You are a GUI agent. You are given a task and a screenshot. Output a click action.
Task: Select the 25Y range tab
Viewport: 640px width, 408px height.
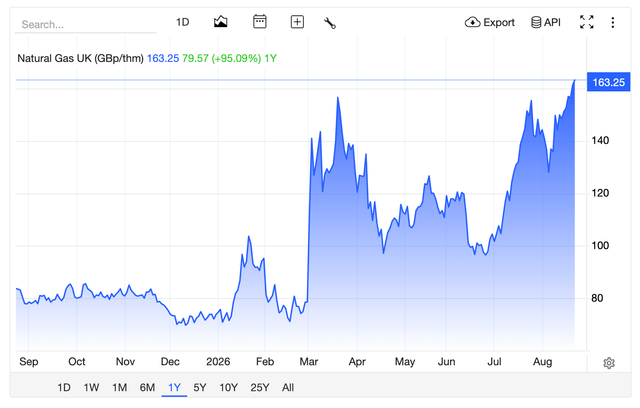click(260, 387)
